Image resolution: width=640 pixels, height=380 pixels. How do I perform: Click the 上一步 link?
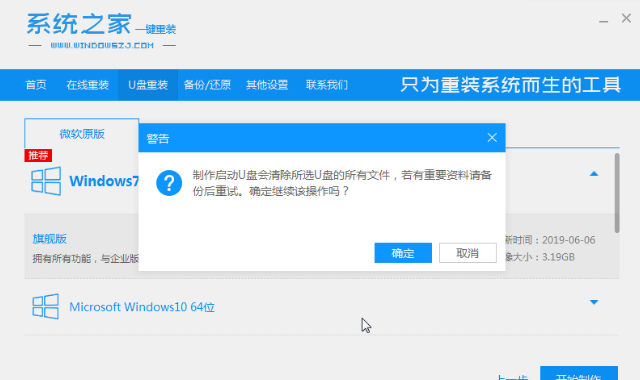[x=513, y=377]
